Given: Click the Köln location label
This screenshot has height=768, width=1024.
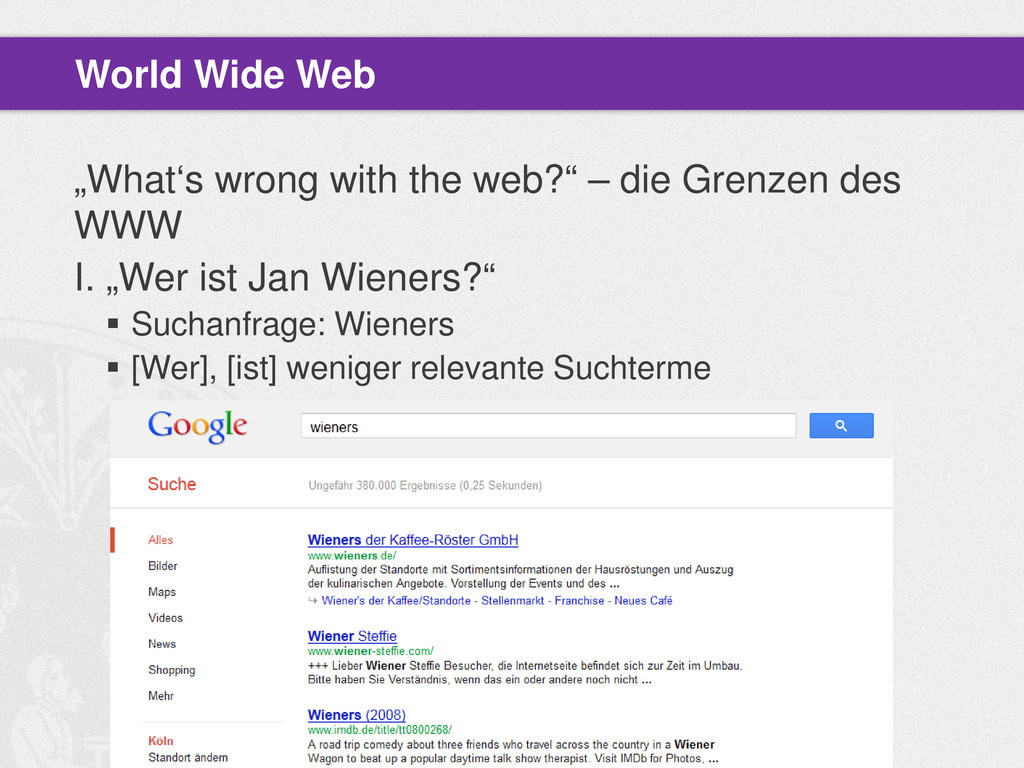Looking at the screenshot, I should pos(161,741).
